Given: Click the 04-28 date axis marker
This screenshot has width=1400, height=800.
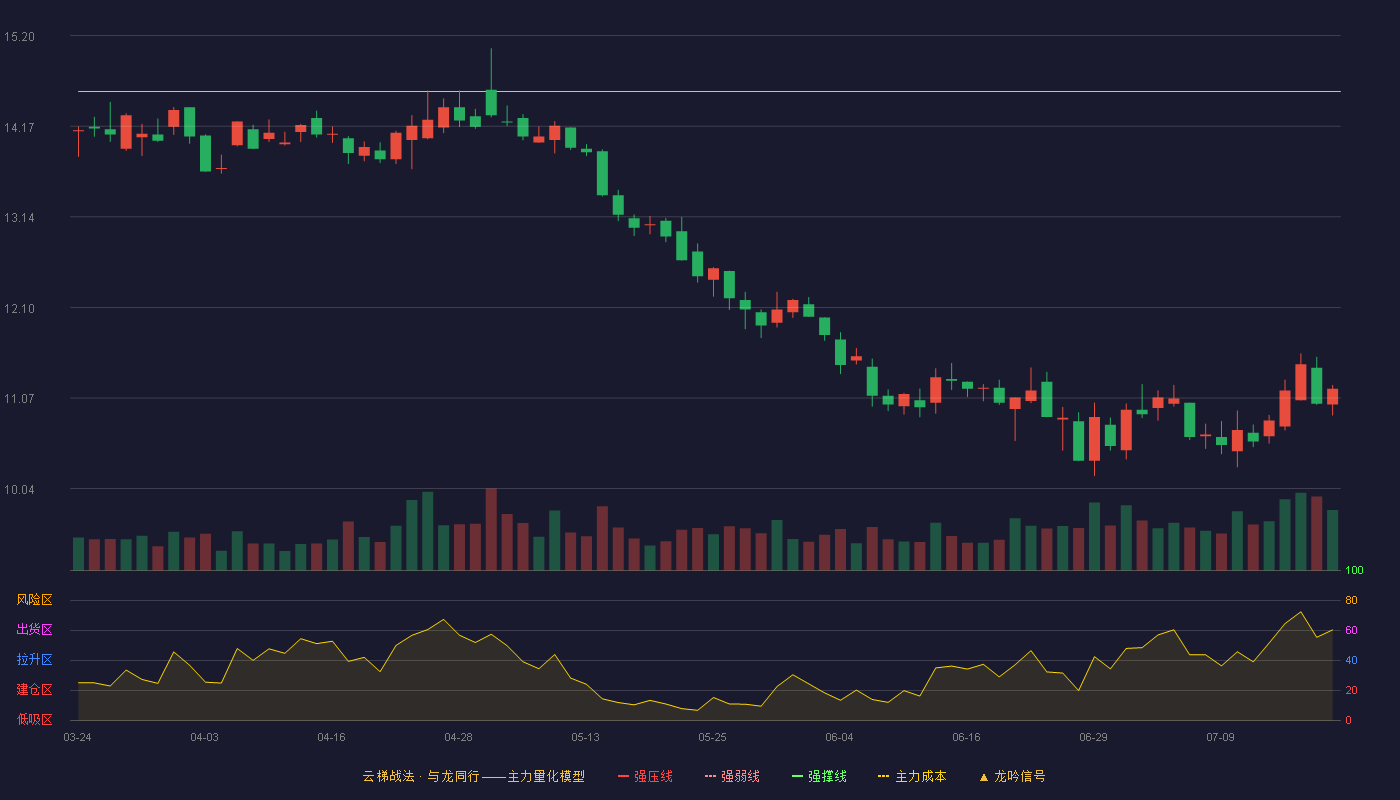Looking at the screenshot, I should click(x=458, y=737).
